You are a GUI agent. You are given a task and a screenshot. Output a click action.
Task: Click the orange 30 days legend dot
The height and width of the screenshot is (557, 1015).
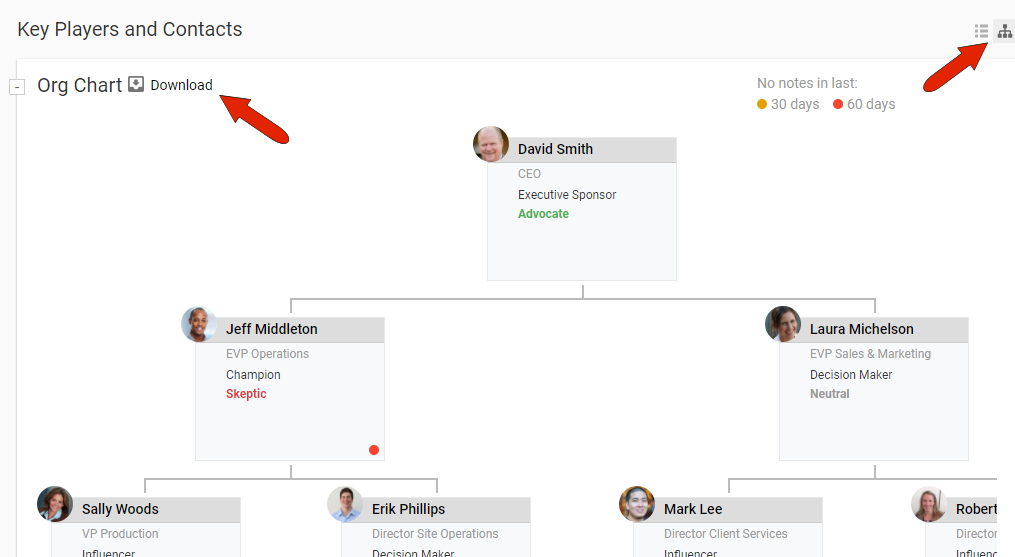[762, 104]
